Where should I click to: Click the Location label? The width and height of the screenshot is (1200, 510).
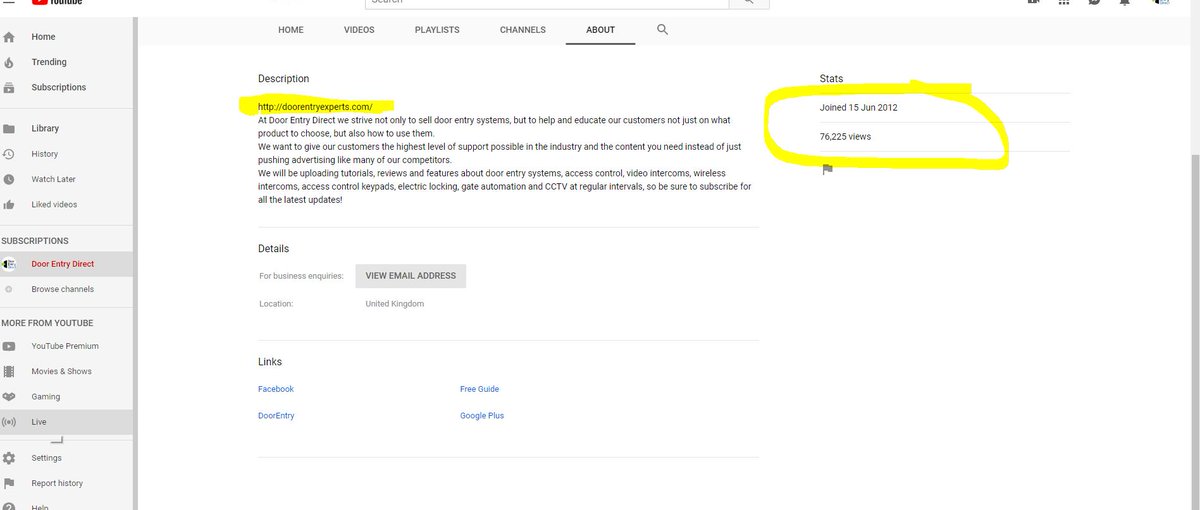tap(276, 304)
